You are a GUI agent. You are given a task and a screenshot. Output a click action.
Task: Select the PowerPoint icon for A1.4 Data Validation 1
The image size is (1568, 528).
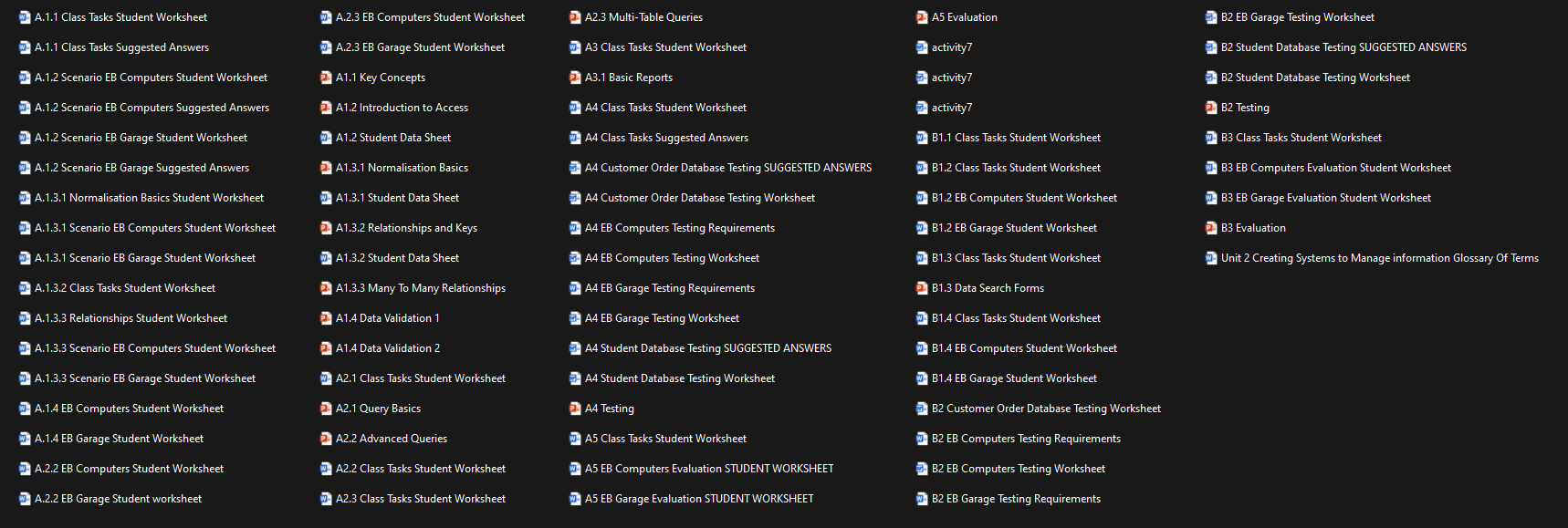pos(326,318)
